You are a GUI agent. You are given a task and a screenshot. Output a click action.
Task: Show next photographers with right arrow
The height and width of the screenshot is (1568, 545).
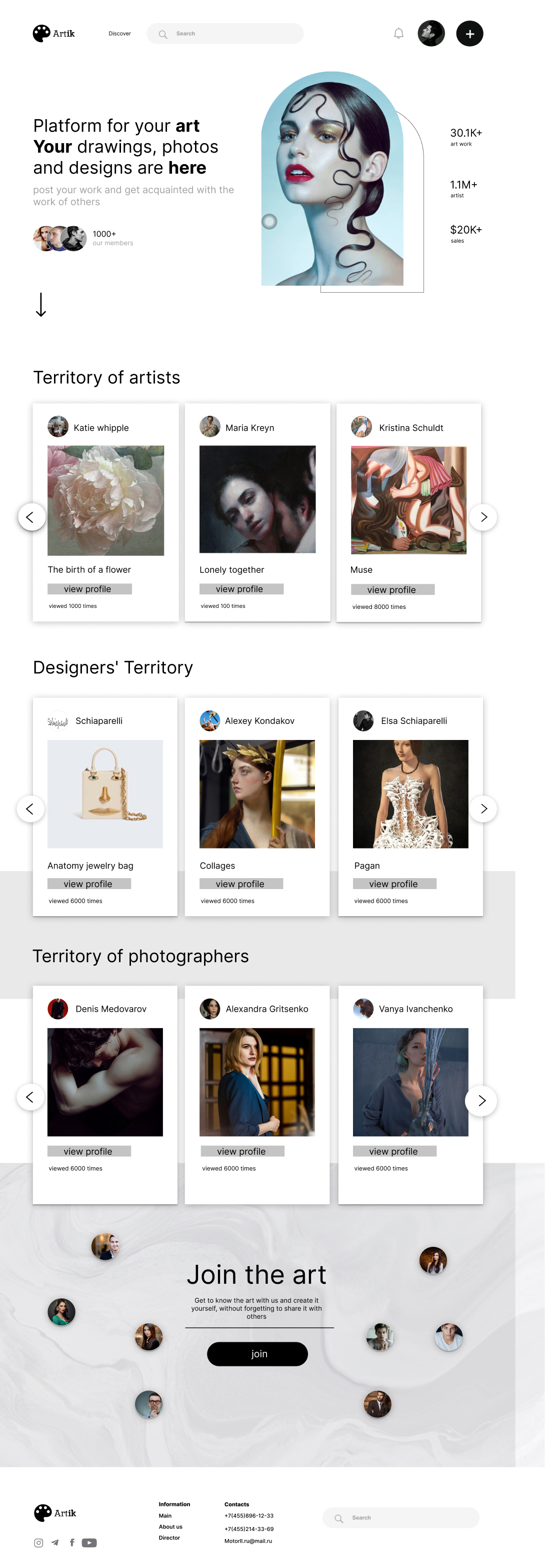click(481, 1101)
